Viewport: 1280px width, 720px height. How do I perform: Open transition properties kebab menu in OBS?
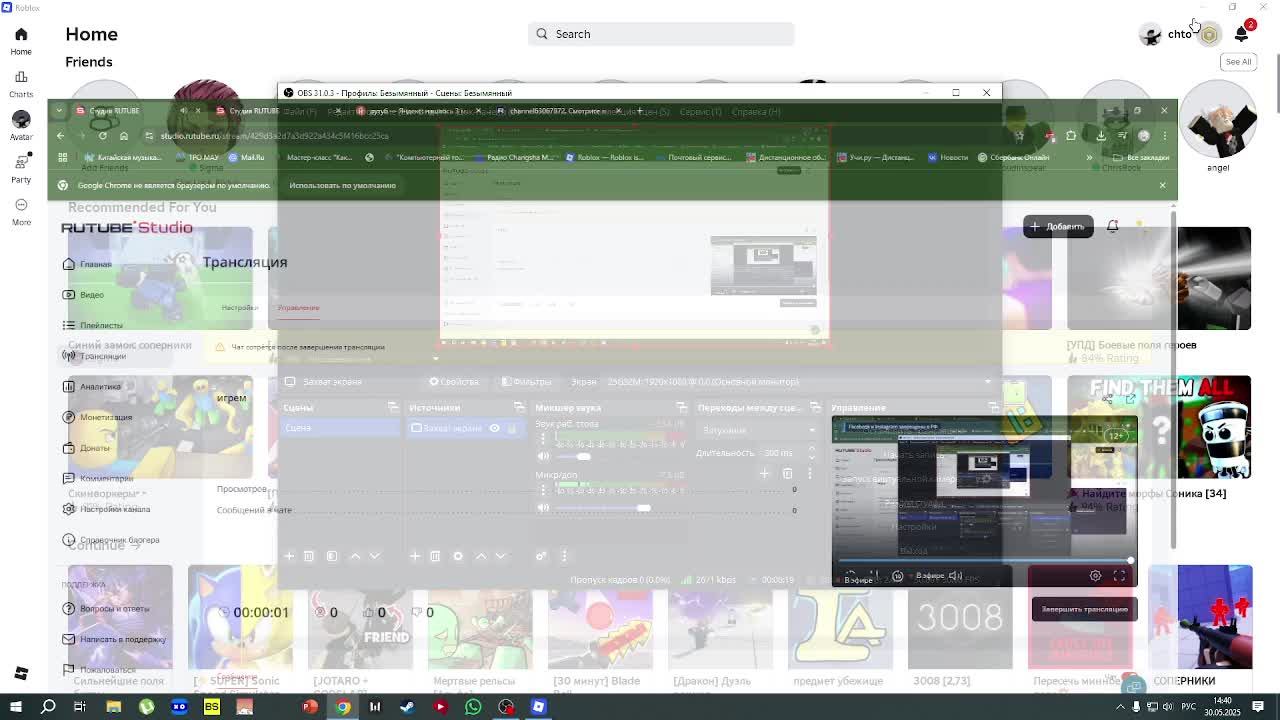click(x=809, y=473)
